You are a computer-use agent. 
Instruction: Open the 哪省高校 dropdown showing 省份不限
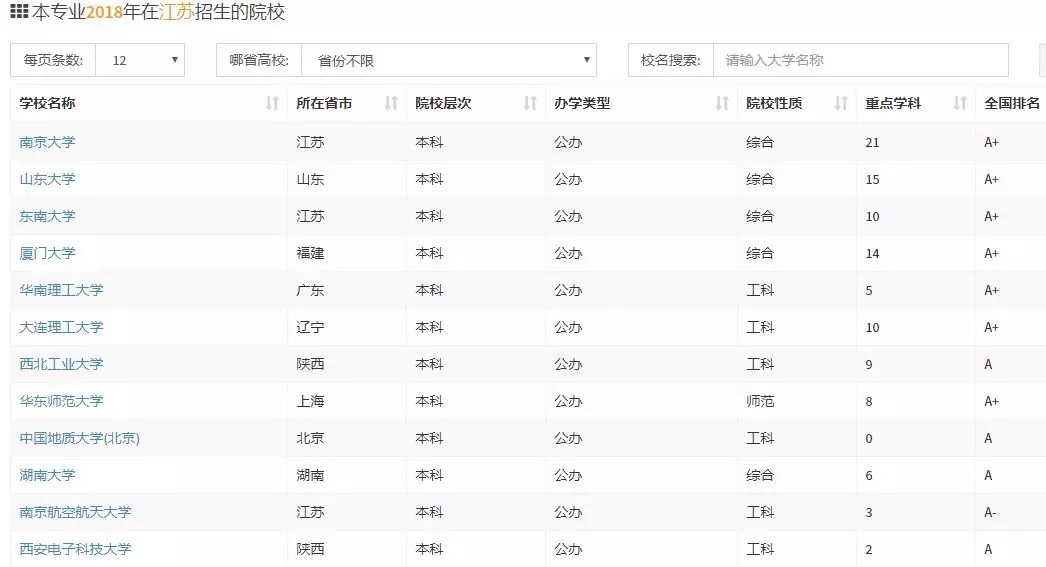[449, 60]
